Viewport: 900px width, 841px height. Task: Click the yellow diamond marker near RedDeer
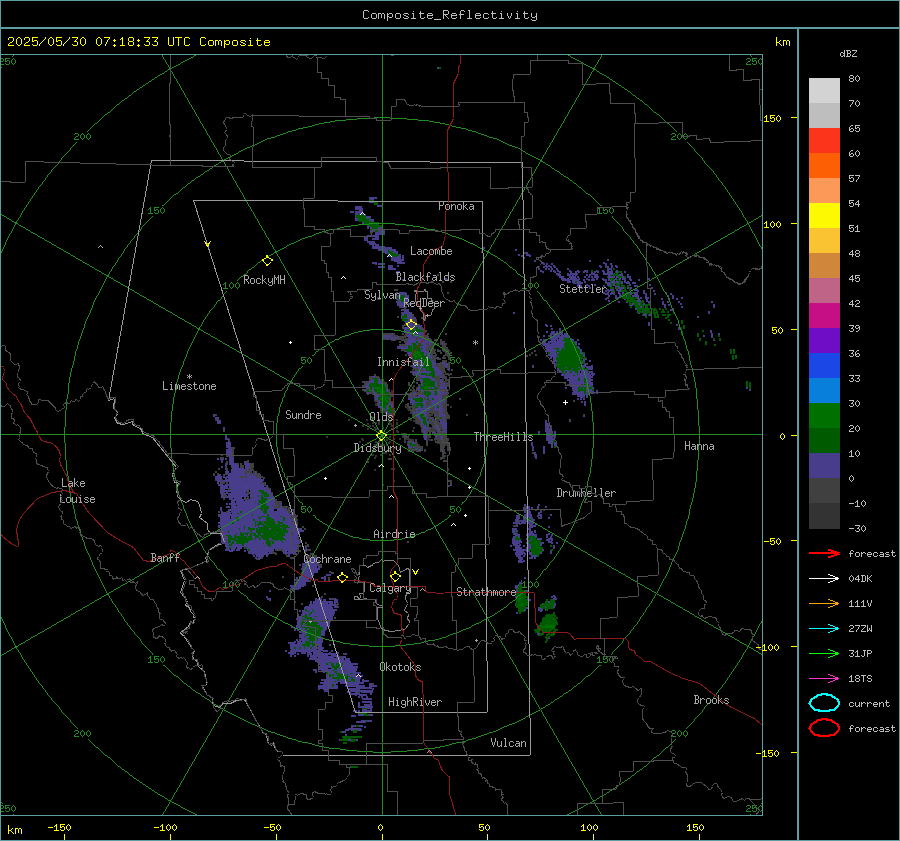[x=411, y=325]
